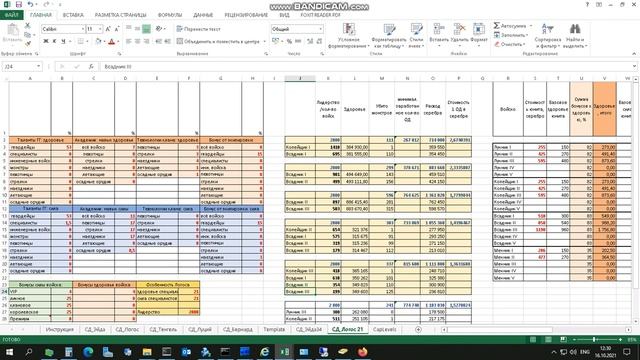The width and height of the screenshot is (640, 360).
Task: Switch to Normal view in status bar
Action: [533, 340]
